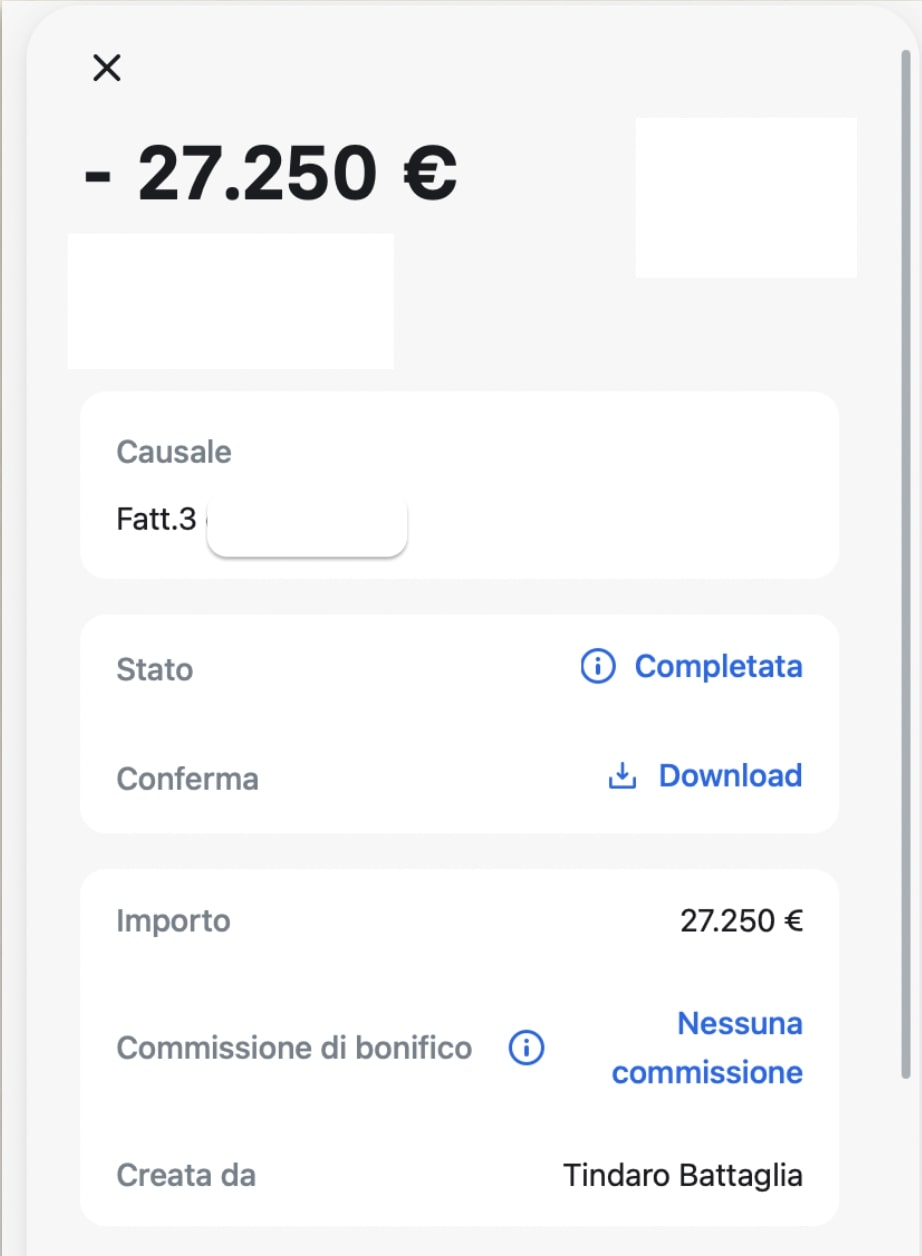Click the Commissione di bonifico label
This screenshot has height=1256, width=922.
pos(294,1048)
